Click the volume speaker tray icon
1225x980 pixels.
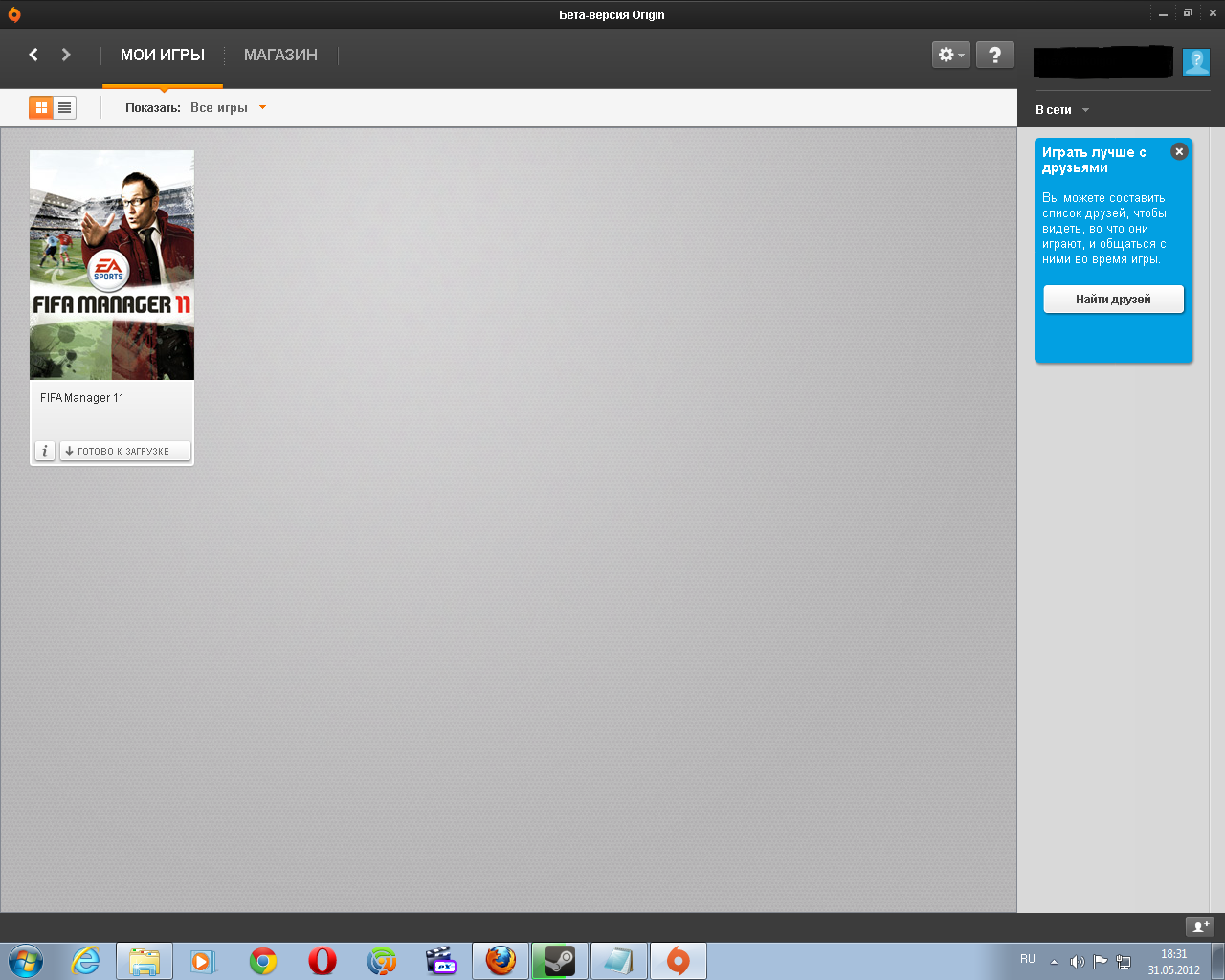click(1077, 962)
